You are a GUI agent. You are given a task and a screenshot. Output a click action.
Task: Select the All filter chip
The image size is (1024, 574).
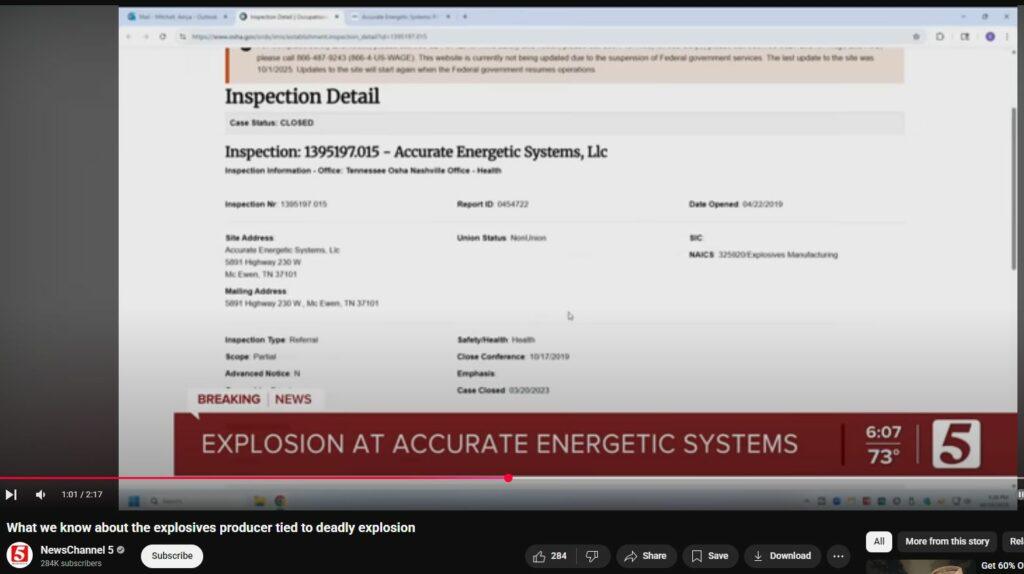coord(878,541)
